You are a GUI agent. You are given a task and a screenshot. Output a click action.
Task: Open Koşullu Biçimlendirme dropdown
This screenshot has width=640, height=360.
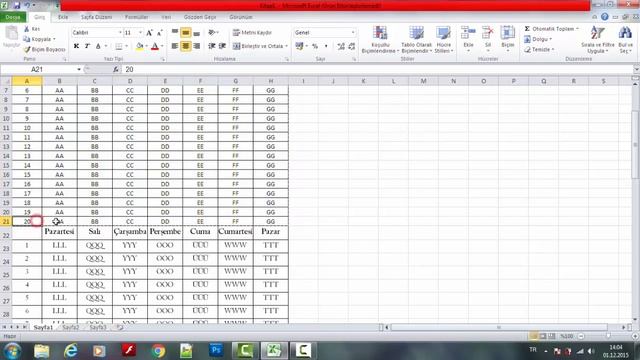click(380, 39)
